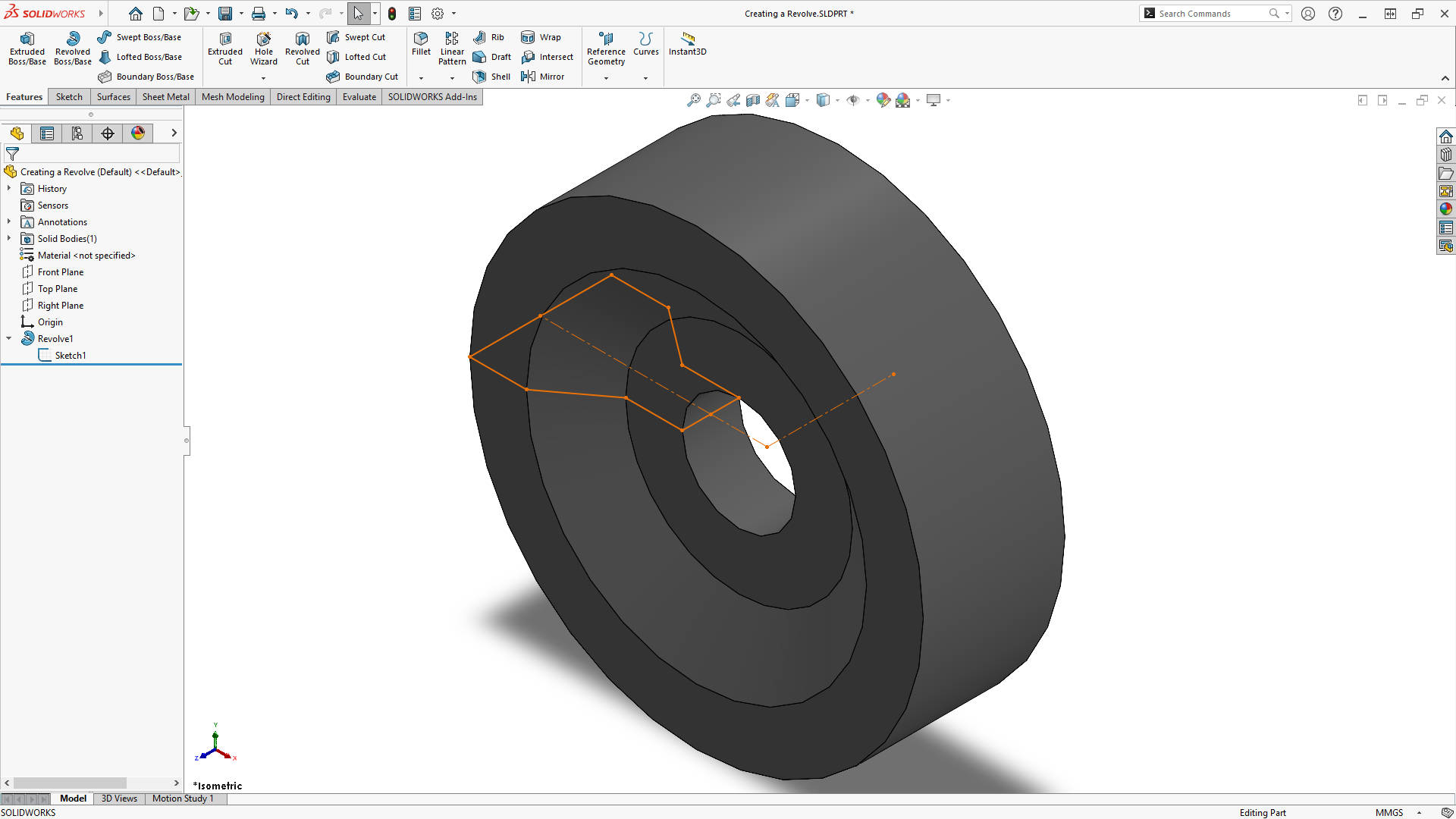Screen dimensions: 1456x819
Task: Switch to the DisplayManager tab
Action: point(137,133)
